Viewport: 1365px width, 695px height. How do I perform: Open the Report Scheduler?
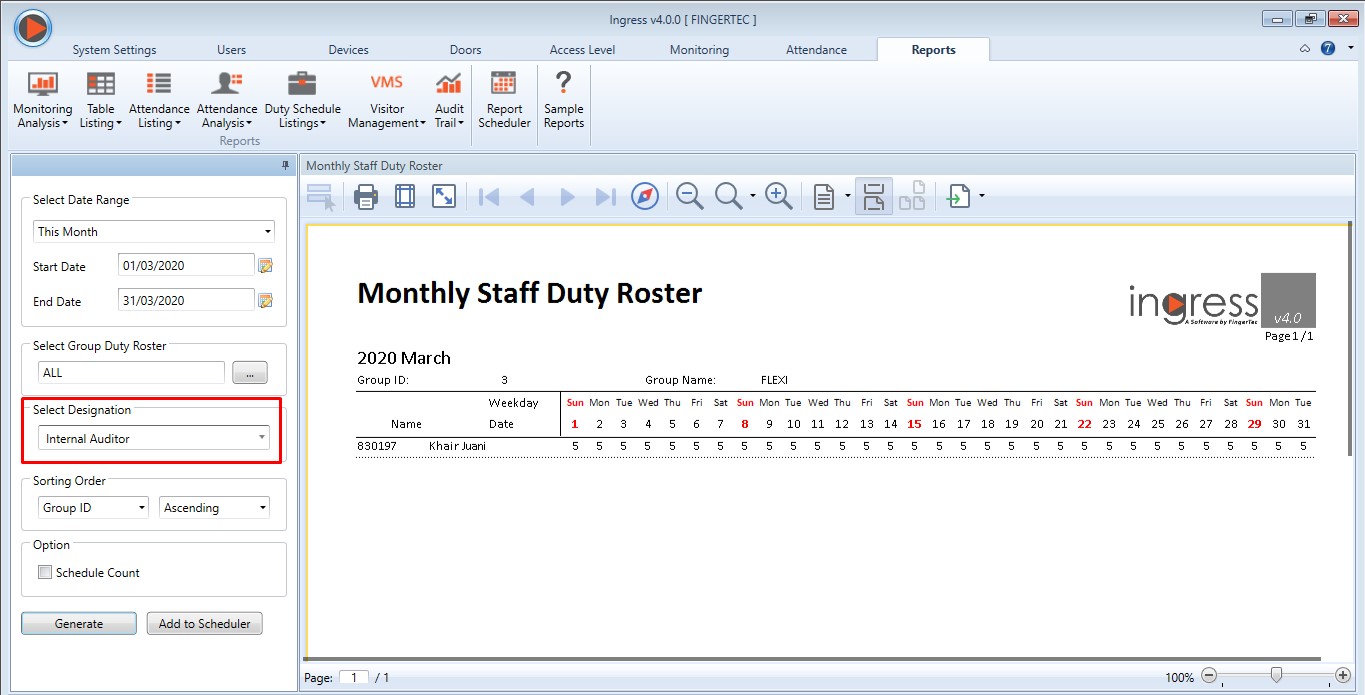click(x=504, y=101)
